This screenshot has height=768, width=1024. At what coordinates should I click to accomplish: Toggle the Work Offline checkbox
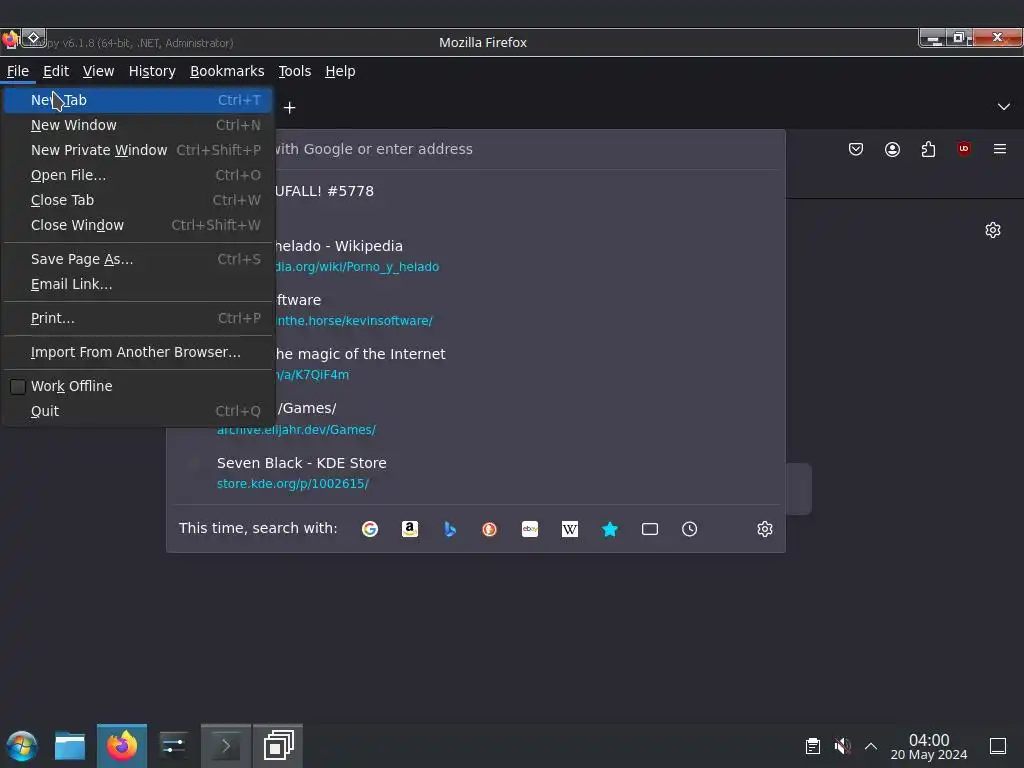pyautogui.click(x=18, y=387)
